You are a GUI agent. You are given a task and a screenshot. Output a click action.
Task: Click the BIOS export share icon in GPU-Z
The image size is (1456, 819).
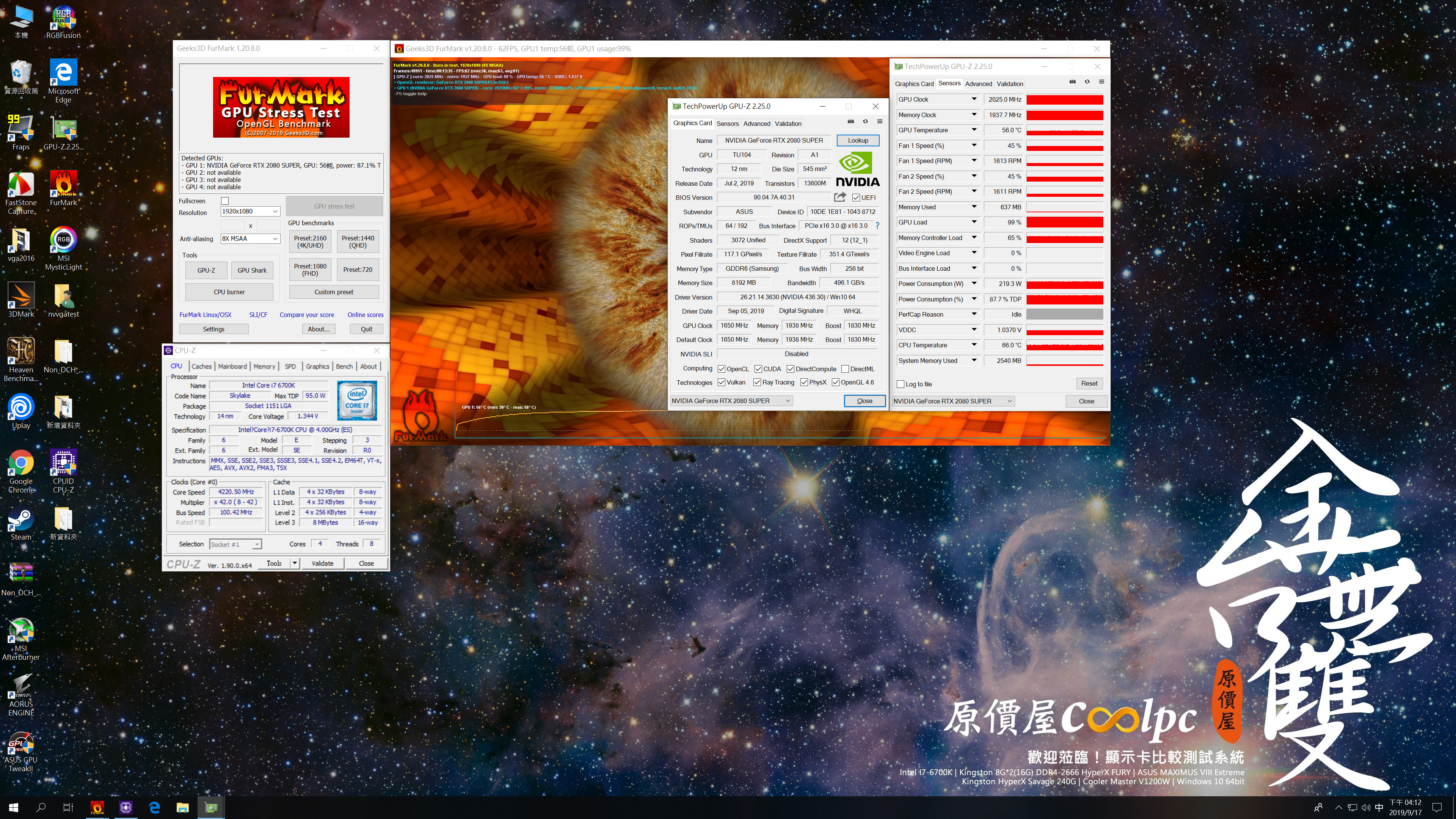coord(840,197)
